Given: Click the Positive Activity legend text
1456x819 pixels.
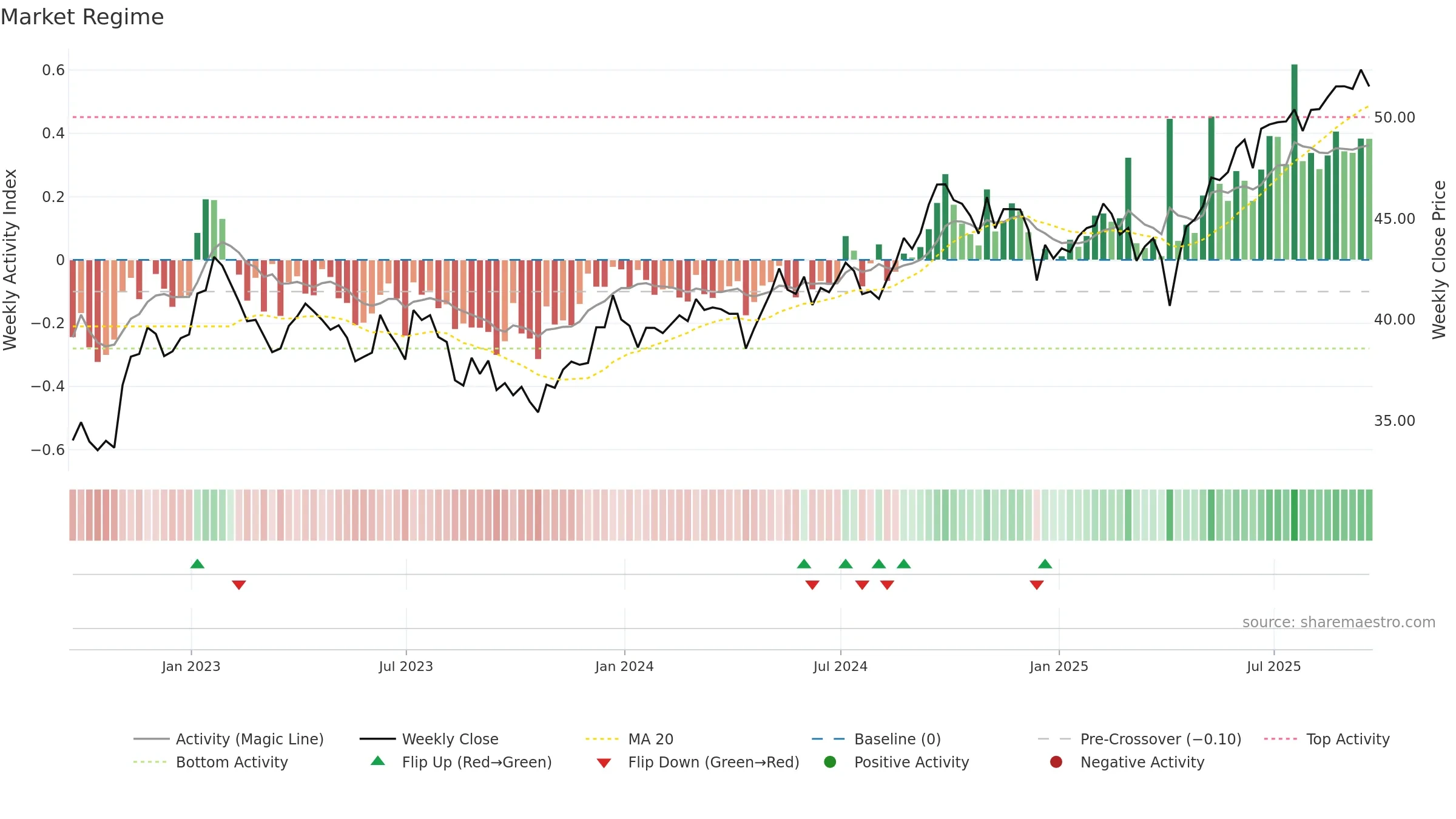Looking at the screenshot, I should click(x=912, y=762).
